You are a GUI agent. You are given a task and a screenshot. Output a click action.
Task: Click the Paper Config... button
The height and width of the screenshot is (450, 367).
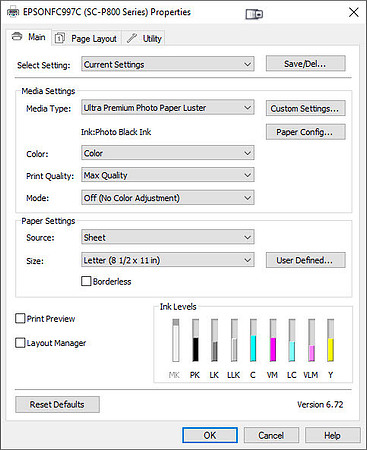click(305, 132)
